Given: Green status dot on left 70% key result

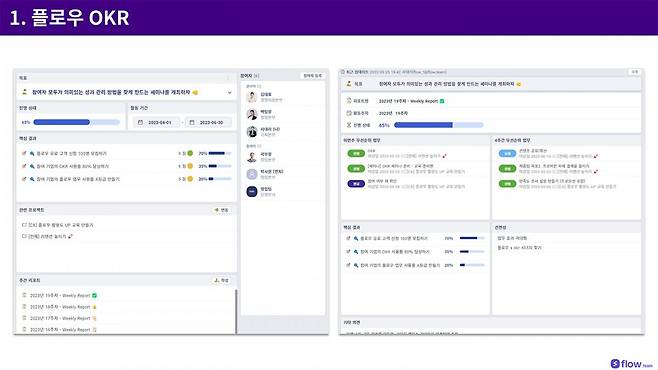Looking at the screenshot, I should [190, 153].
